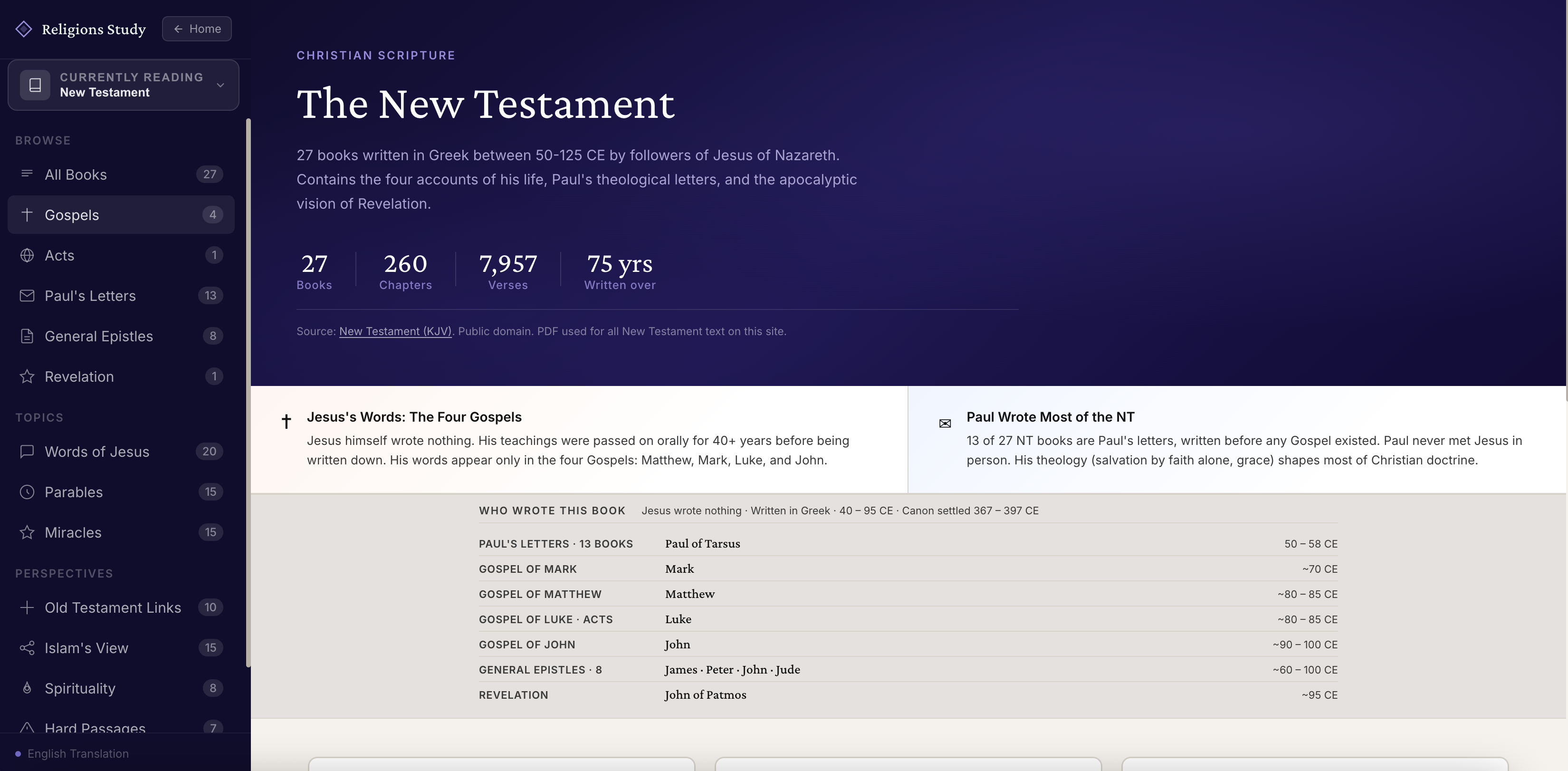Image resolution: width=1568 pixels, height=771 pixels.
Task: Expand the Currently Reading chevron
Action: (x=220, y=85)
